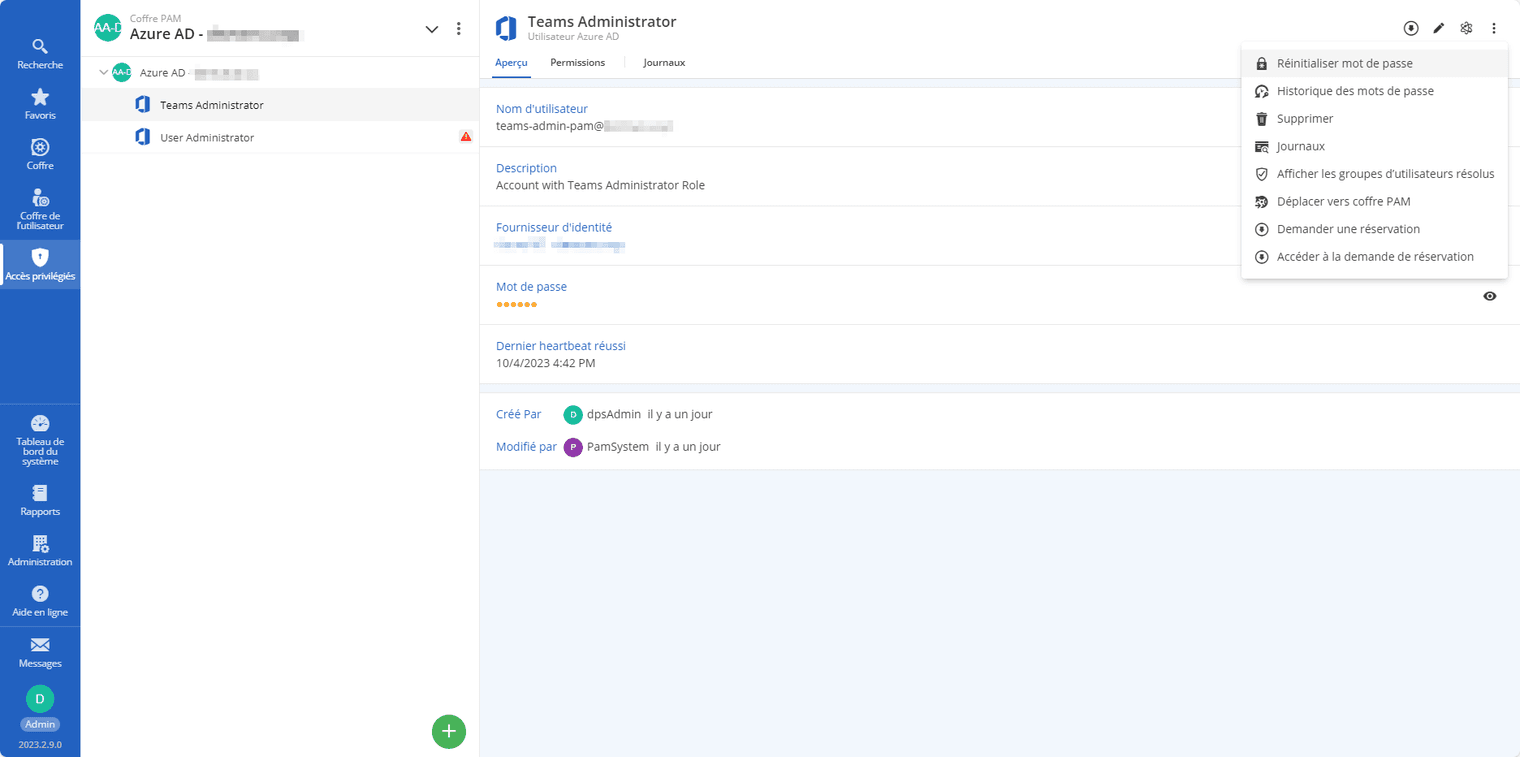Open Rapports in the sidebar

pos(40,500)
